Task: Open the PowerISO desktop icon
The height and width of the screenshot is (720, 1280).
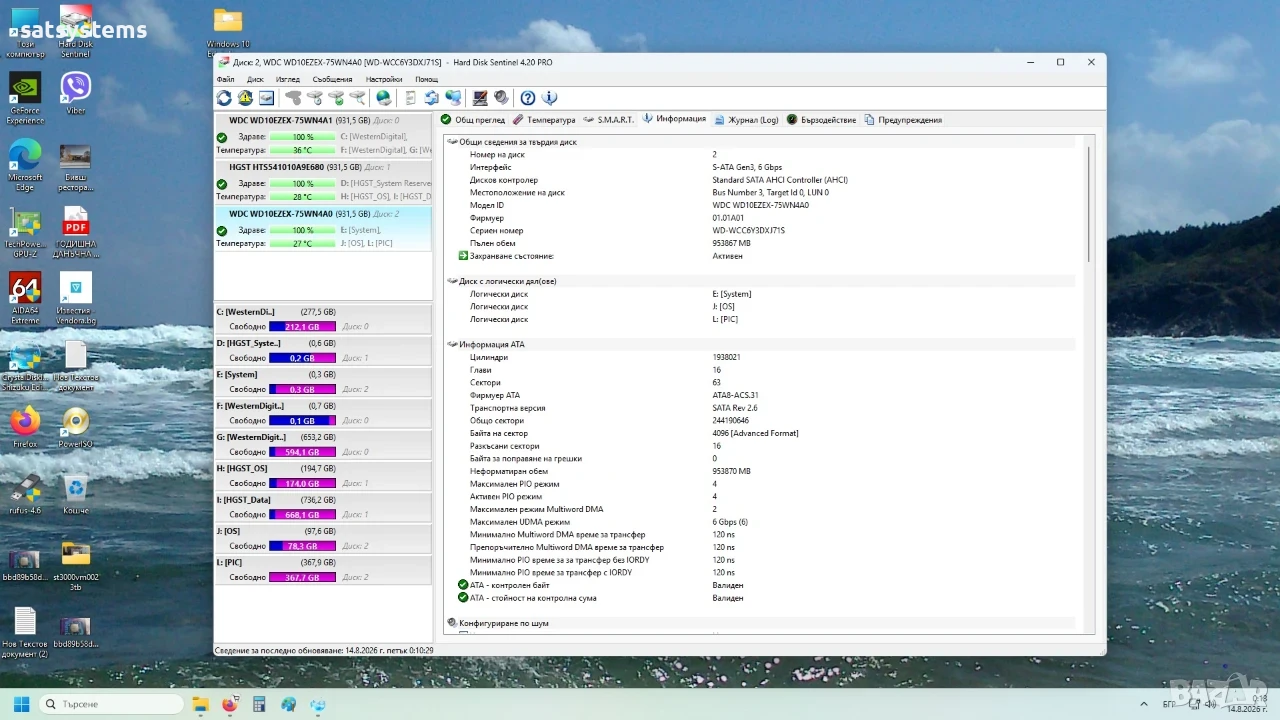Action: pos(75,429)
